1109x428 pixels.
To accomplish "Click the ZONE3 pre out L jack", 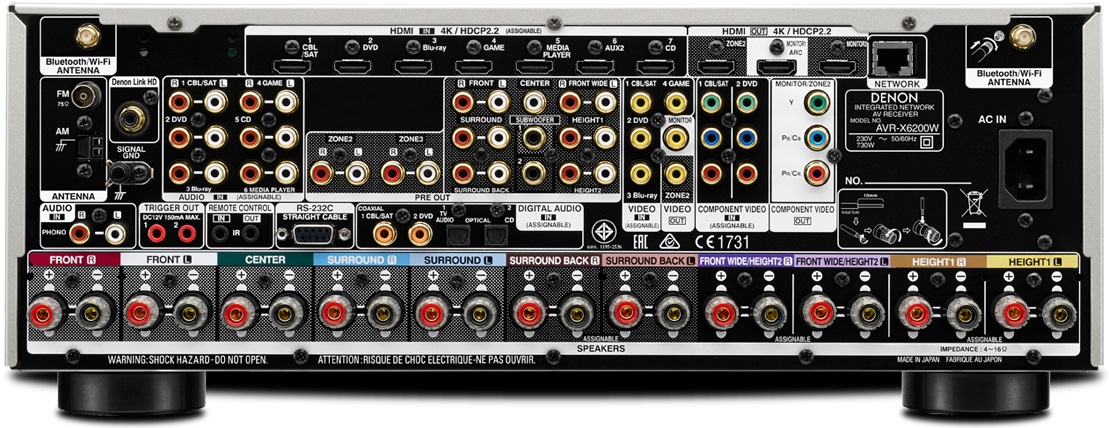I will coord(428,172).
